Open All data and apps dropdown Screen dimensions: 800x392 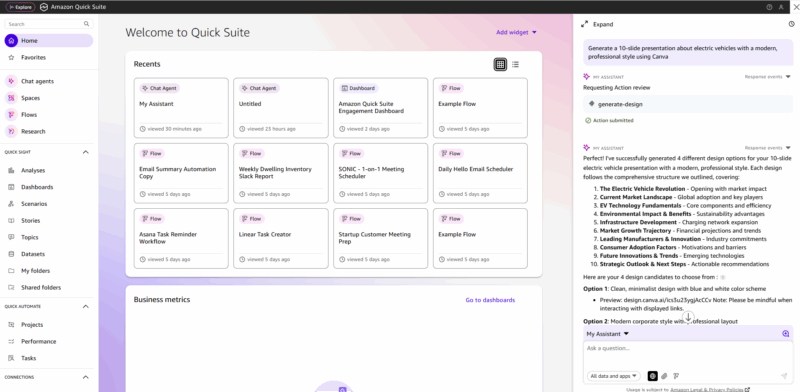coord(614,376)
